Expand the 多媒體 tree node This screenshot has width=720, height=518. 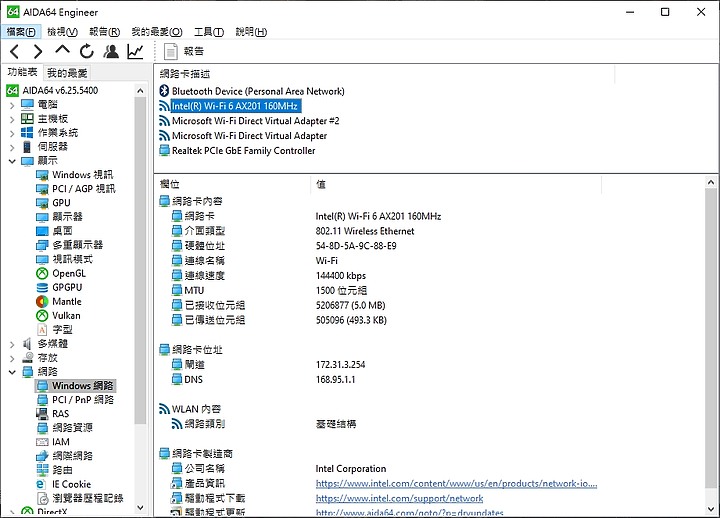pos(12,344)
